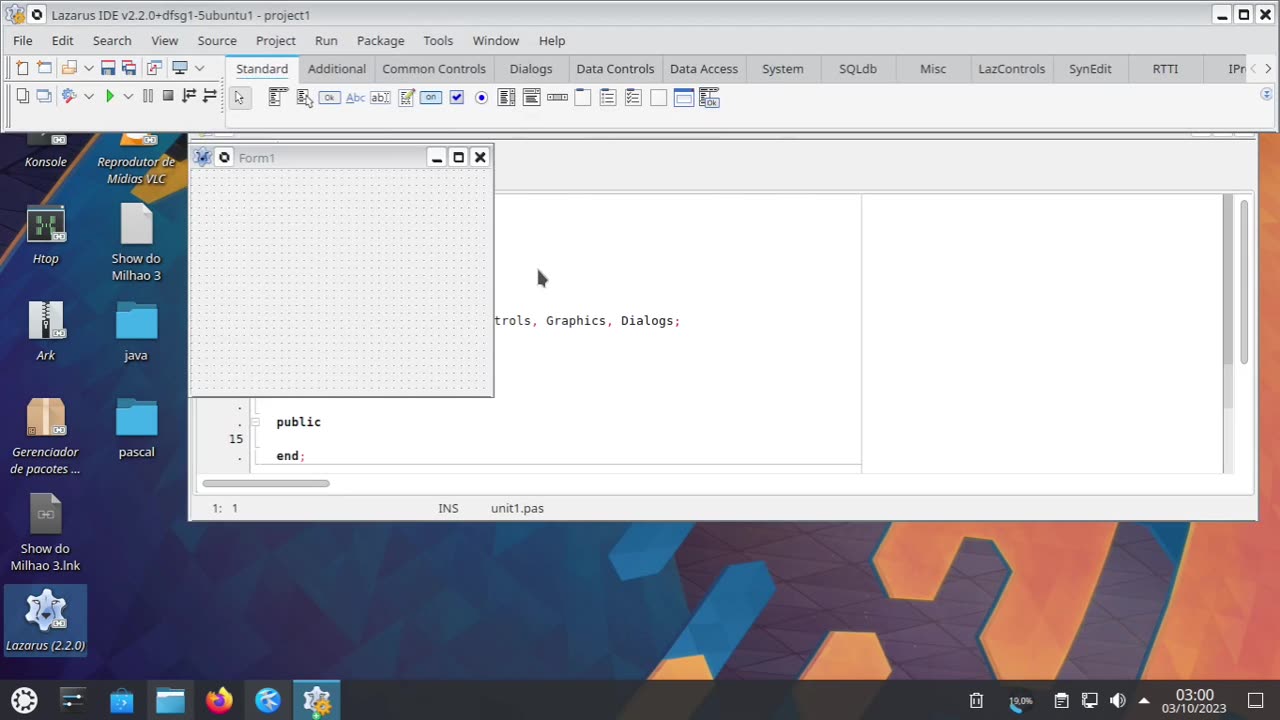Select the Htop desktop shortcut
Viewport: 1280px width, 720px height.
pyautogui.click(x=46, y=236)
